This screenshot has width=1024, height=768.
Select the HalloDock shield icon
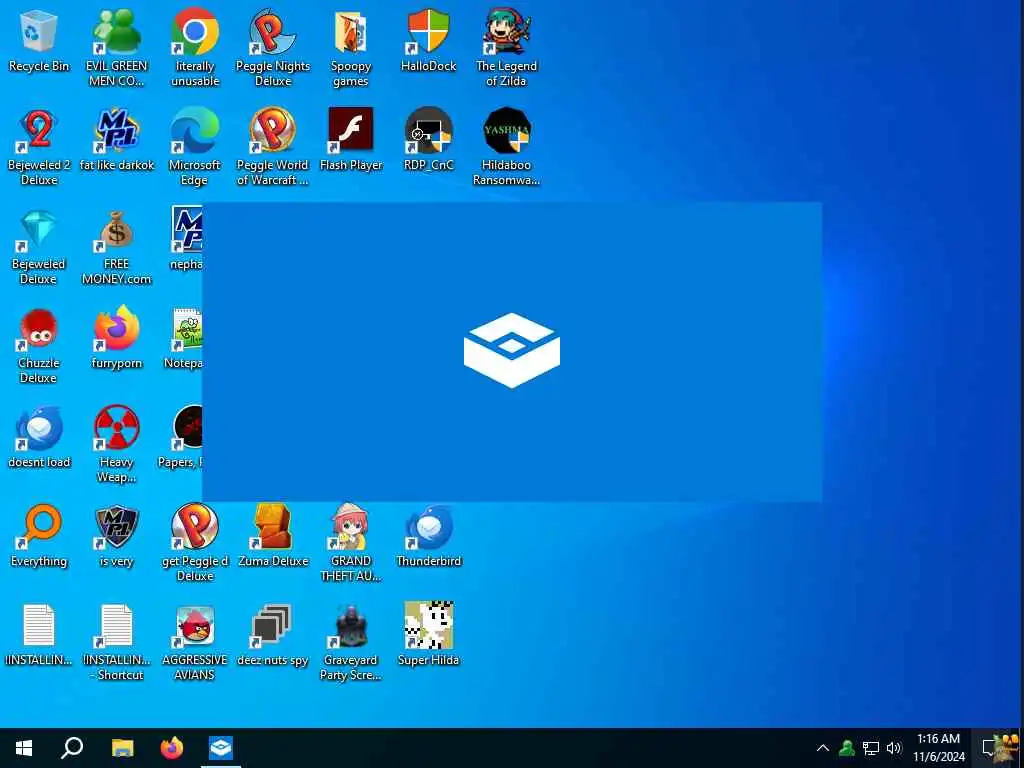428,41
